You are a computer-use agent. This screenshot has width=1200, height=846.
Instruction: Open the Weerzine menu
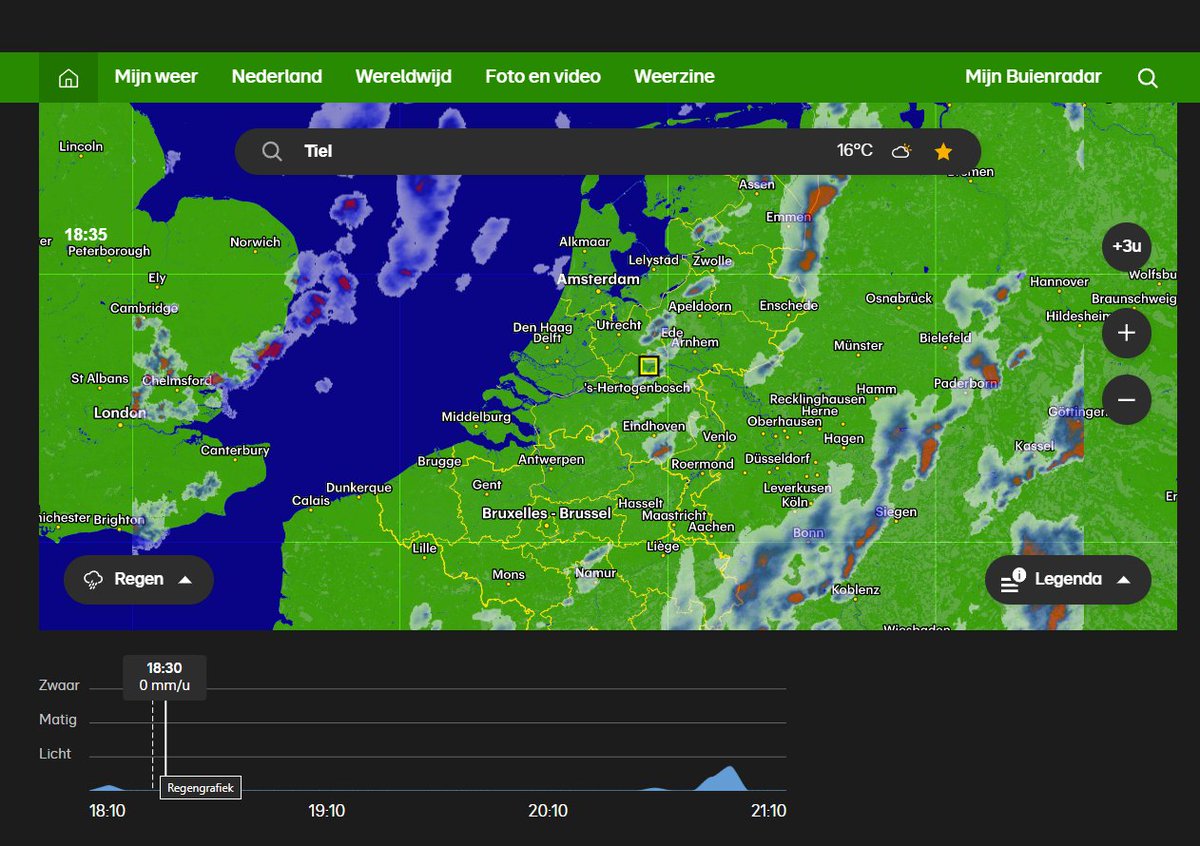[674, 77]
